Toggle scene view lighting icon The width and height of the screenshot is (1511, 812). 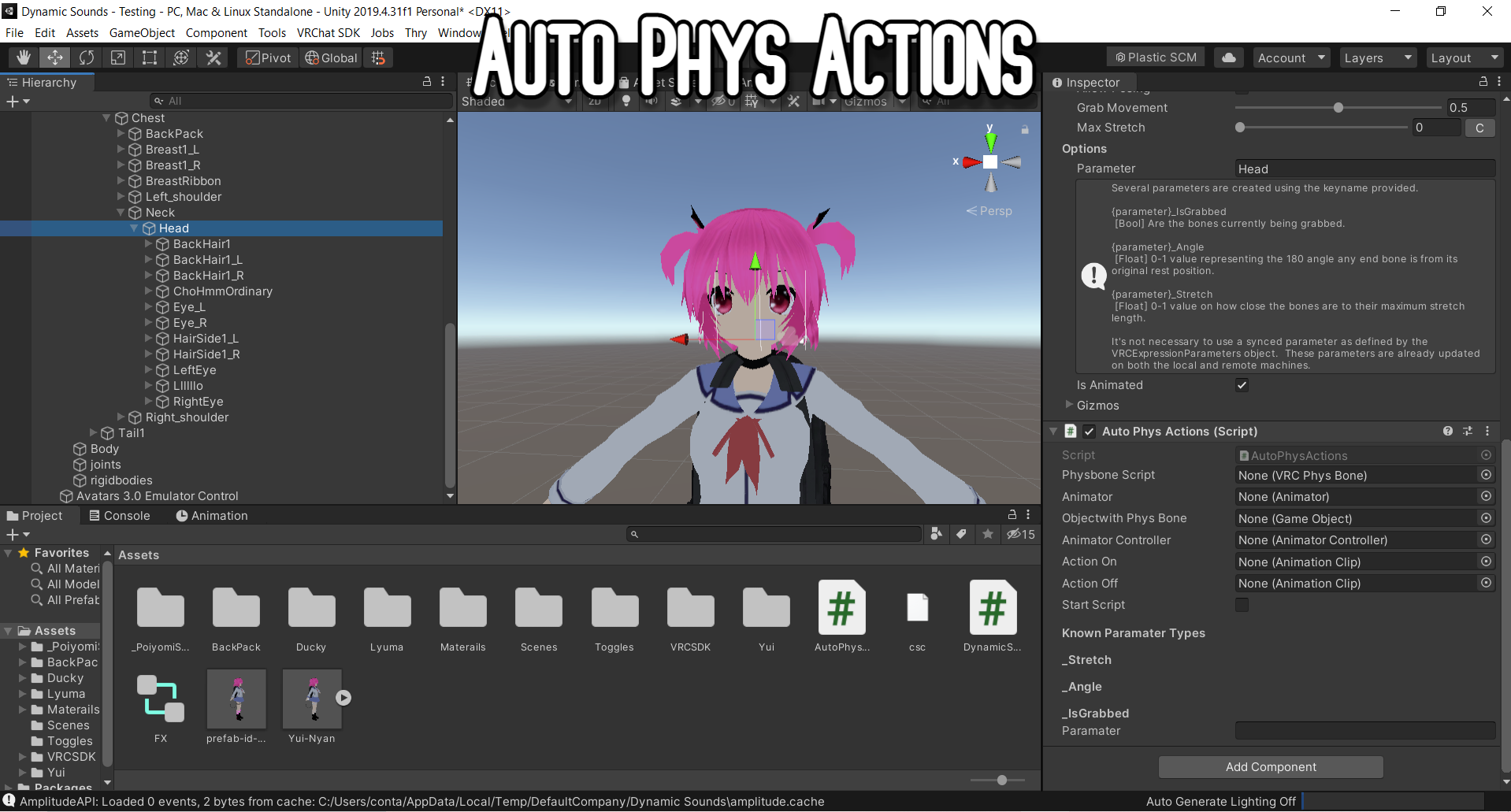[626, 101]
